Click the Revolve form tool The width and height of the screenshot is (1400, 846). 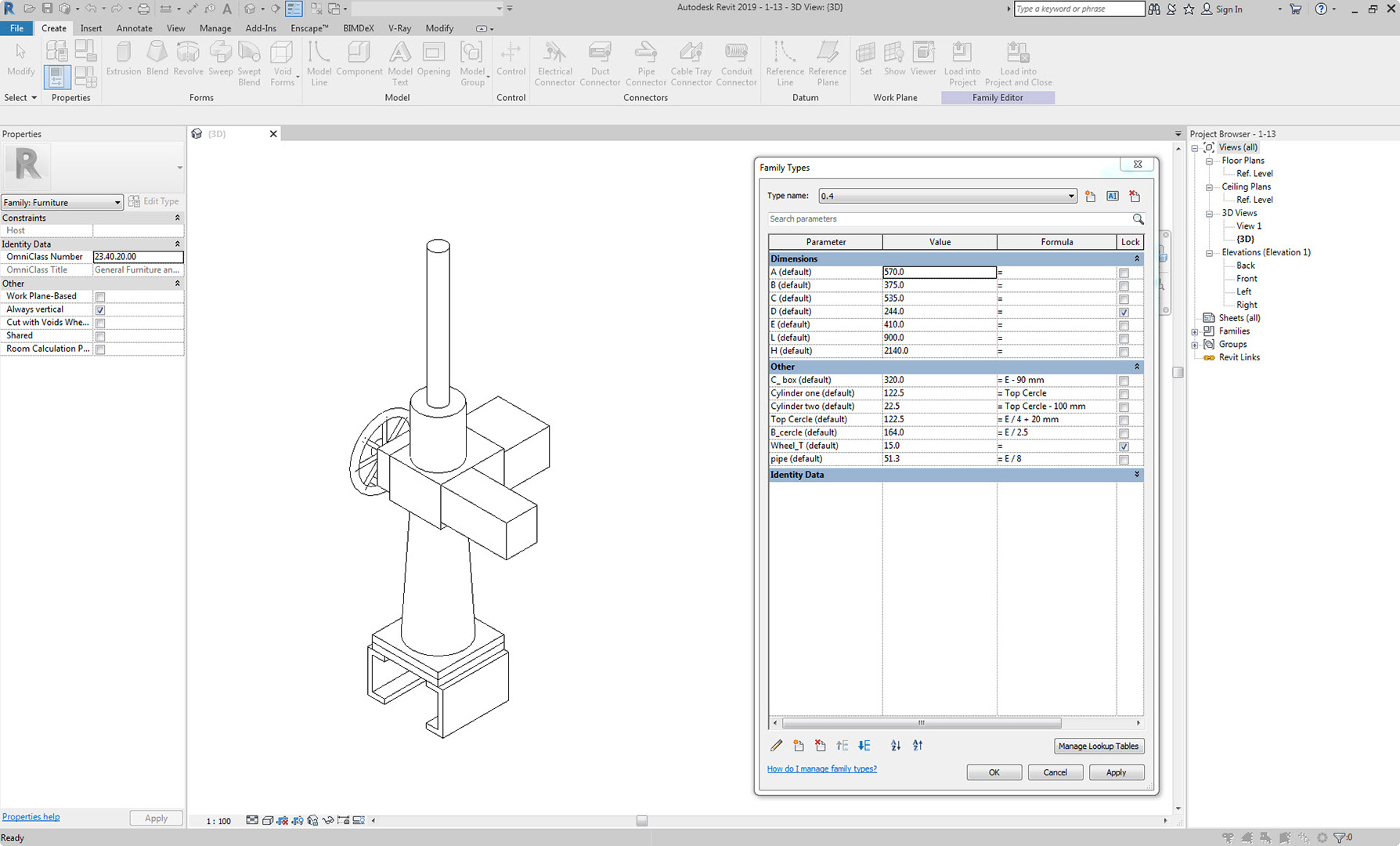(188, 60)
